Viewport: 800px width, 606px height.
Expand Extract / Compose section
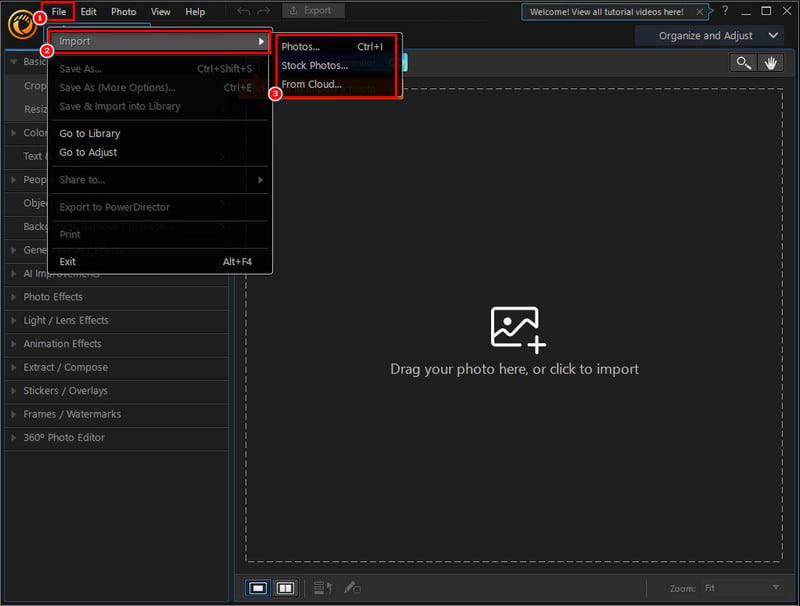117,367
